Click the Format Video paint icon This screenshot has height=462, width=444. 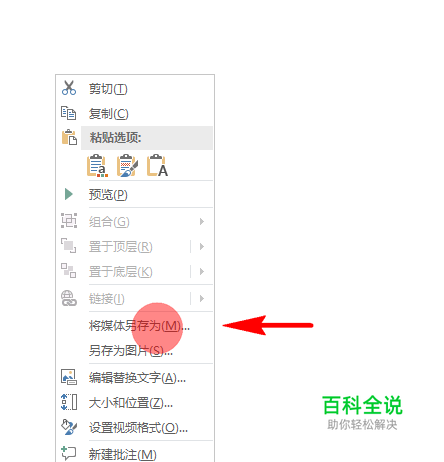pyautogui.click(x=69, y=427)
